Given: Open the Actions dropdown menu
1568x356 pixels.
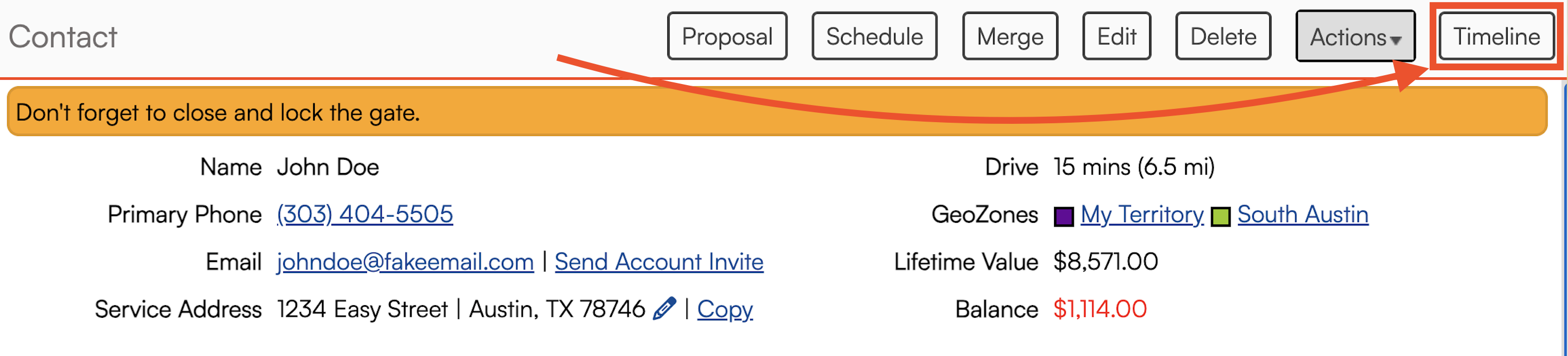Looking at the screenshot, I should tap(1354, 37).
